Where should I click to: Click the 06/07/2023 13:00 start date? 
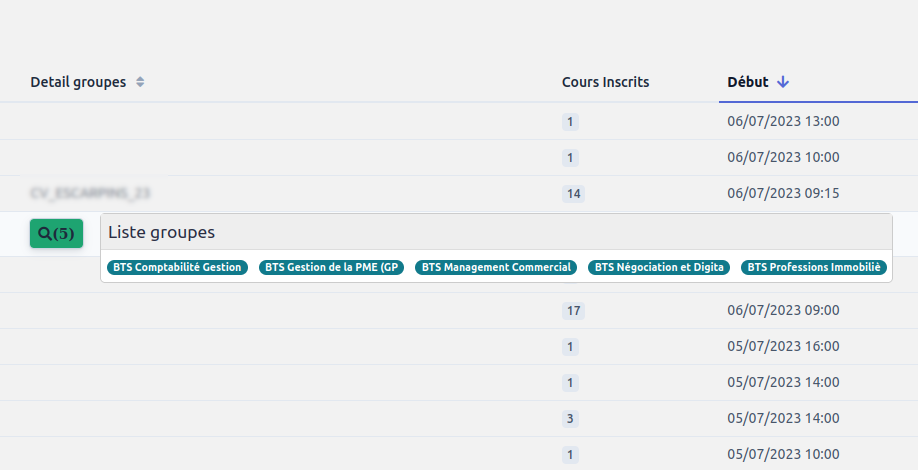click(783, 122)
